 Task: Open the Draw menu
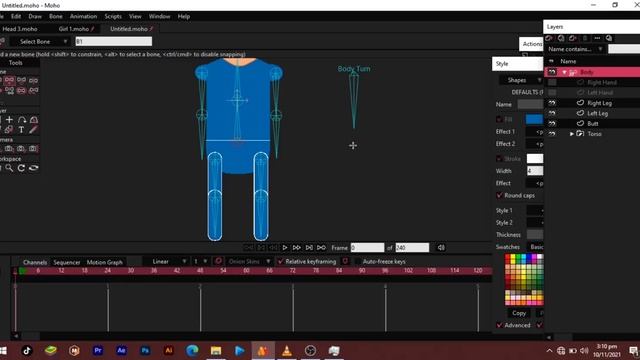point(35,16)
